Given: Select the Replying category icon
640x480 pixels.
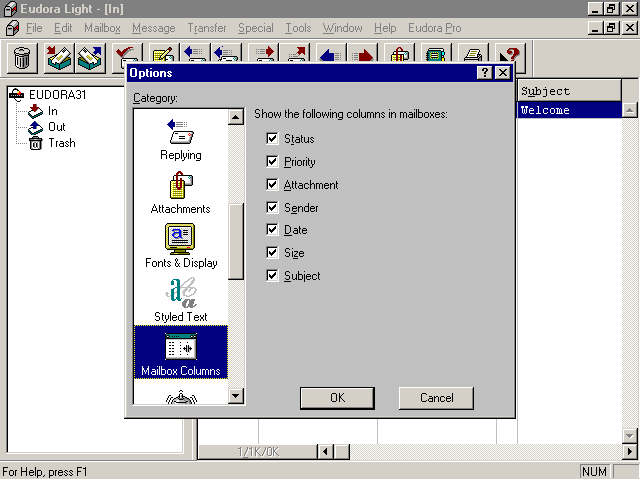Looking at the screenshot, I should click(181, 139).
